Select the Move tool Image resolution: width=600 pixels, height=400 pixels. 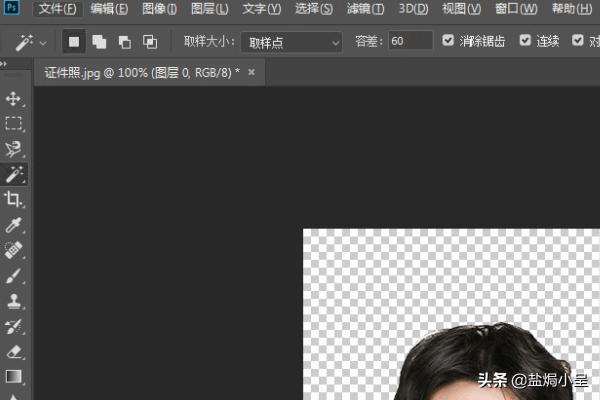(x=14, y=99)
